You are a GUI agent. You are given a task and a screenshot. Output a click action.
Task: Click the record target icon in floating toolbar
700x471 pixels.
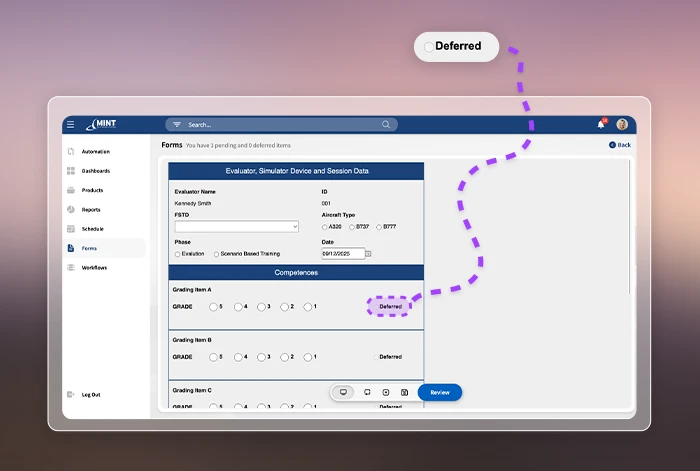[x=386, y=392]
